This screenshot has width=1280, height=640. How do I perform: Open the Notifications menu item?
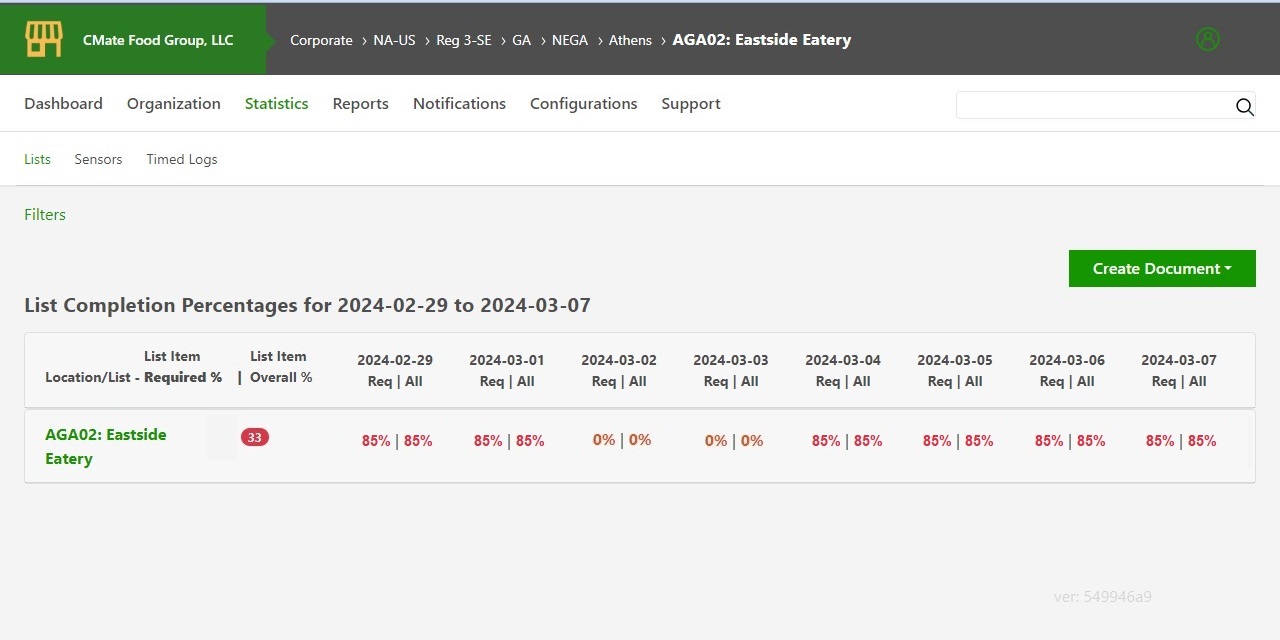tap(459, 103)
